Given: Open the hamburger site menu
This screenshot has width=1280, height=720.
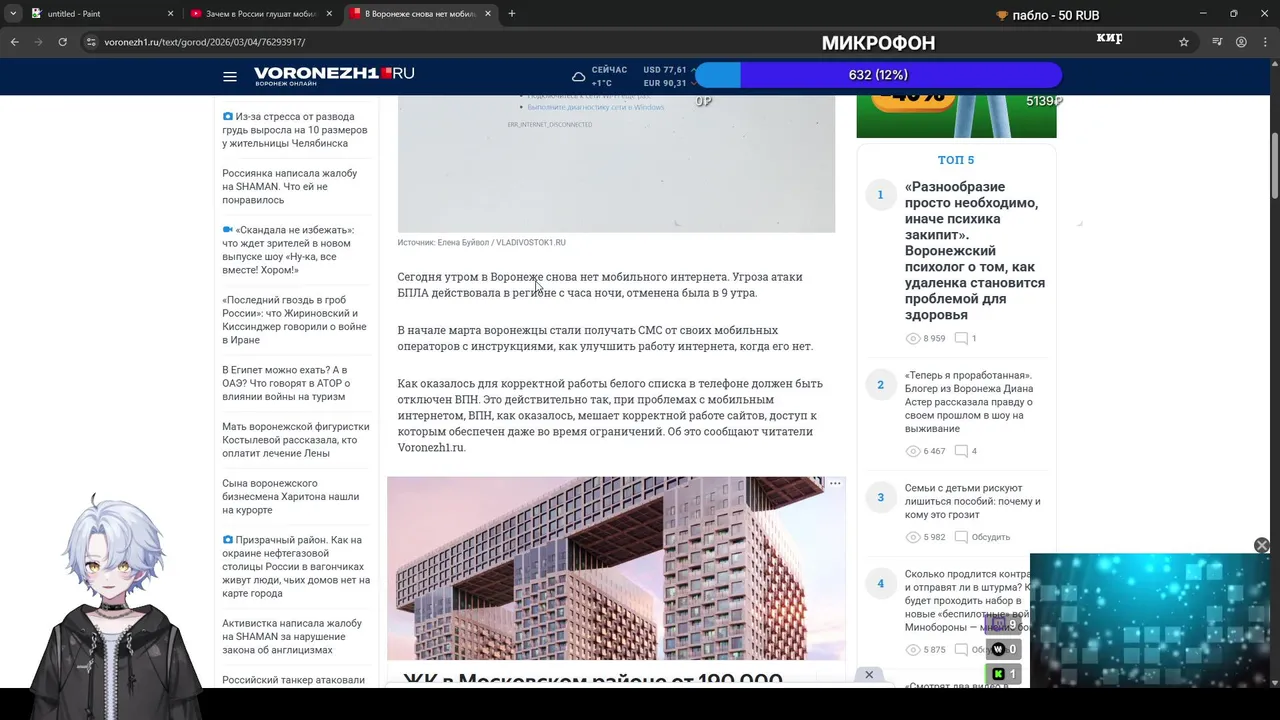Looking at the screenshot, I should coord(230,77).
